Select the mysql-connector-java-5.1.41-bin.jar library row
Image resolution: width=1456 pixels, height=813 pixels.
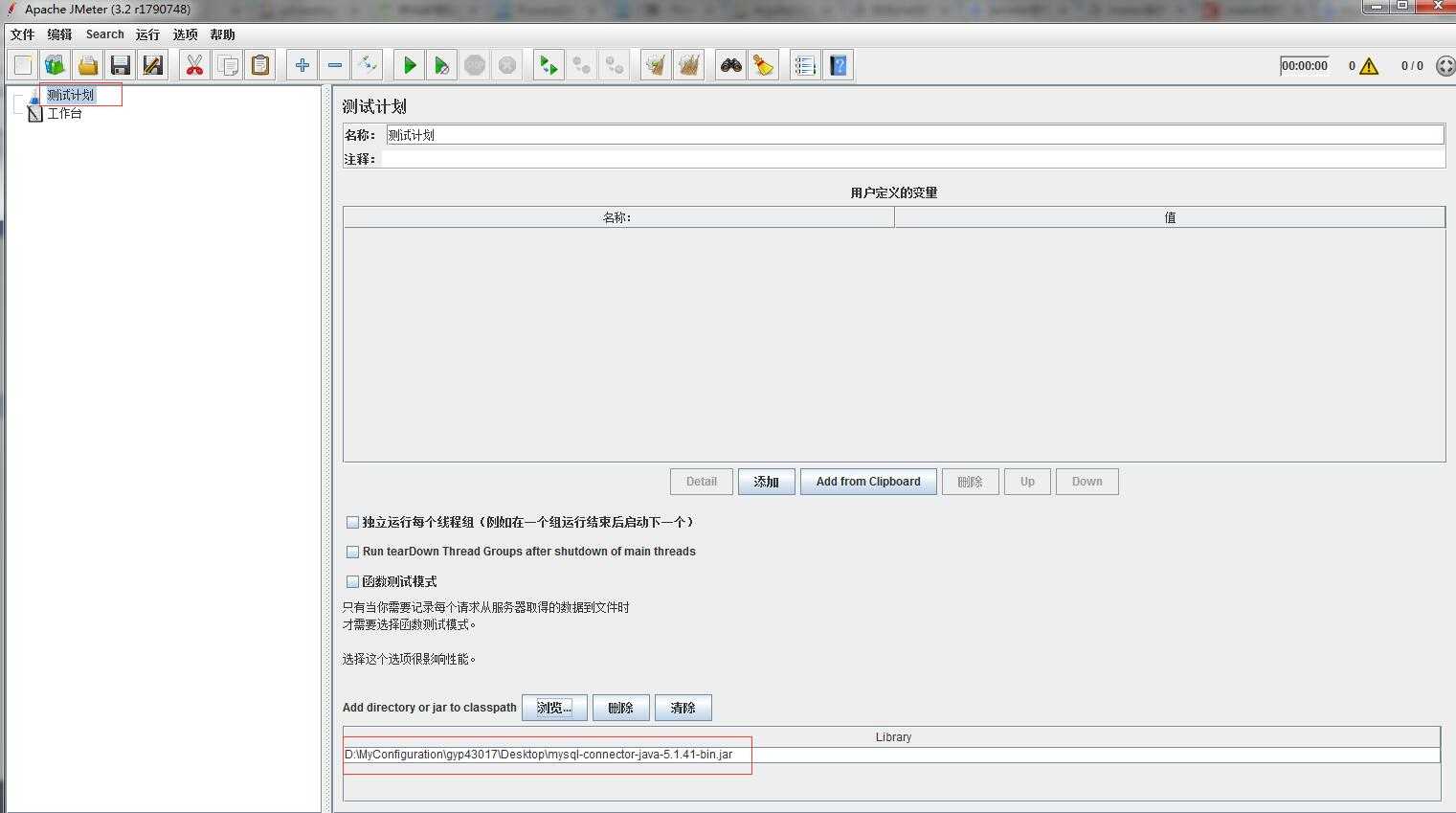point(891,755)
